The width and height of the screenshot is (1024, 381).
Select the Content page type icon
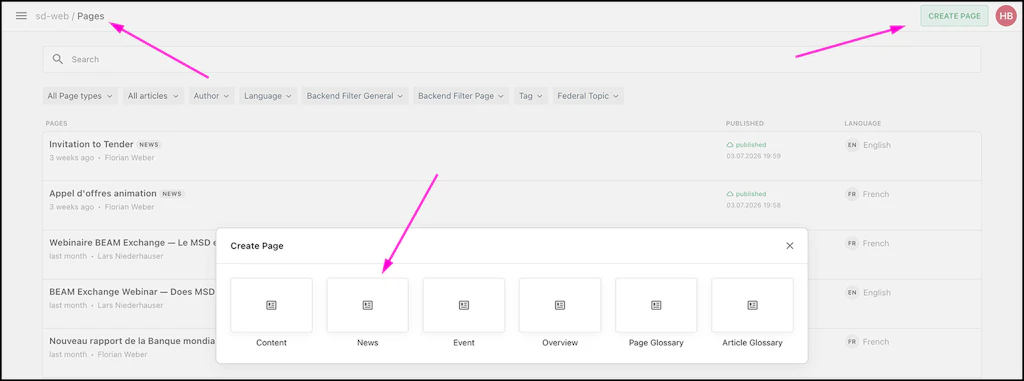(x=272, y=305)
